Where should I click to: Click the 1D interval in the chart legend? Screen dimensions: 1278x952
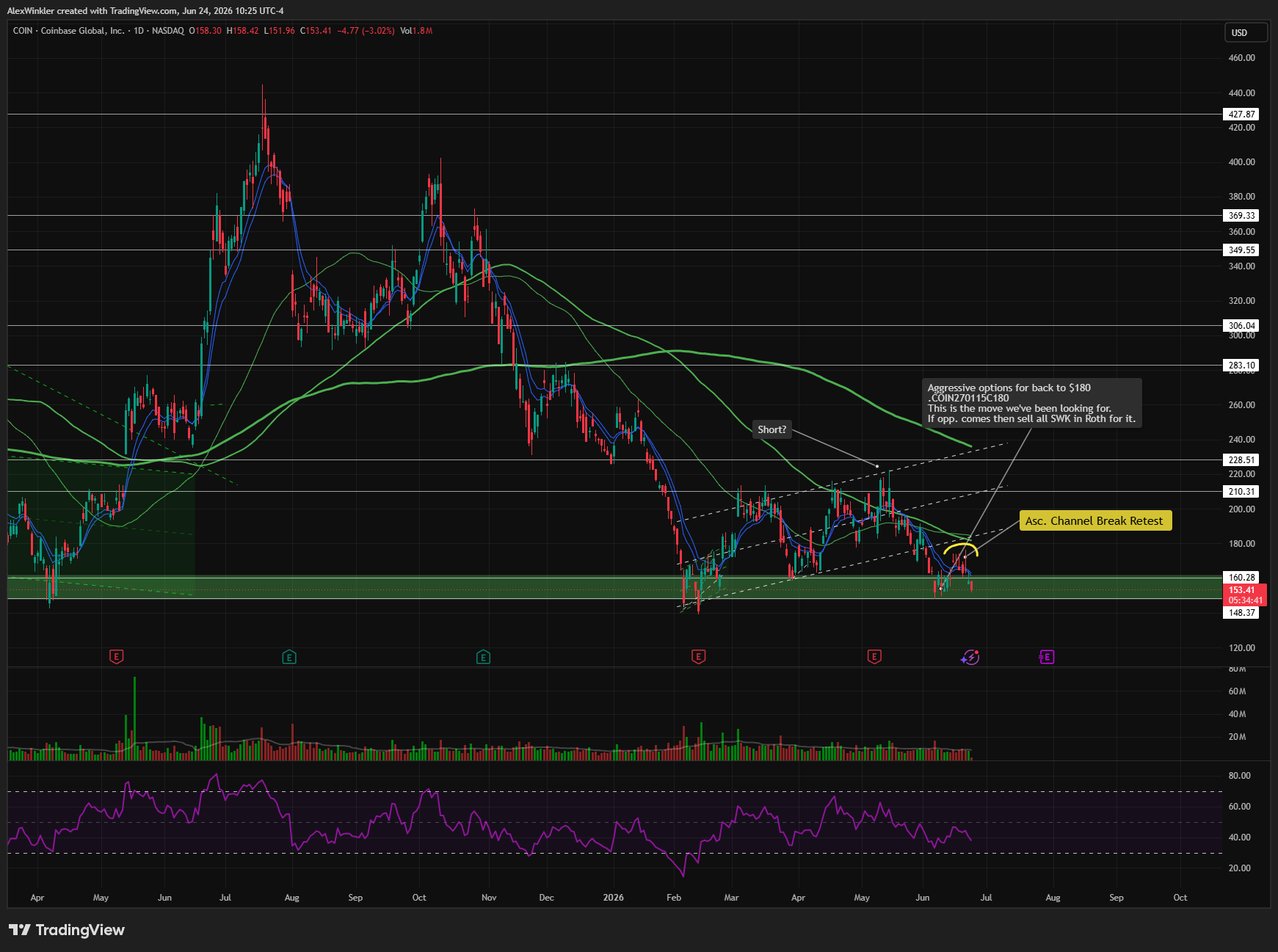[138, 31]
